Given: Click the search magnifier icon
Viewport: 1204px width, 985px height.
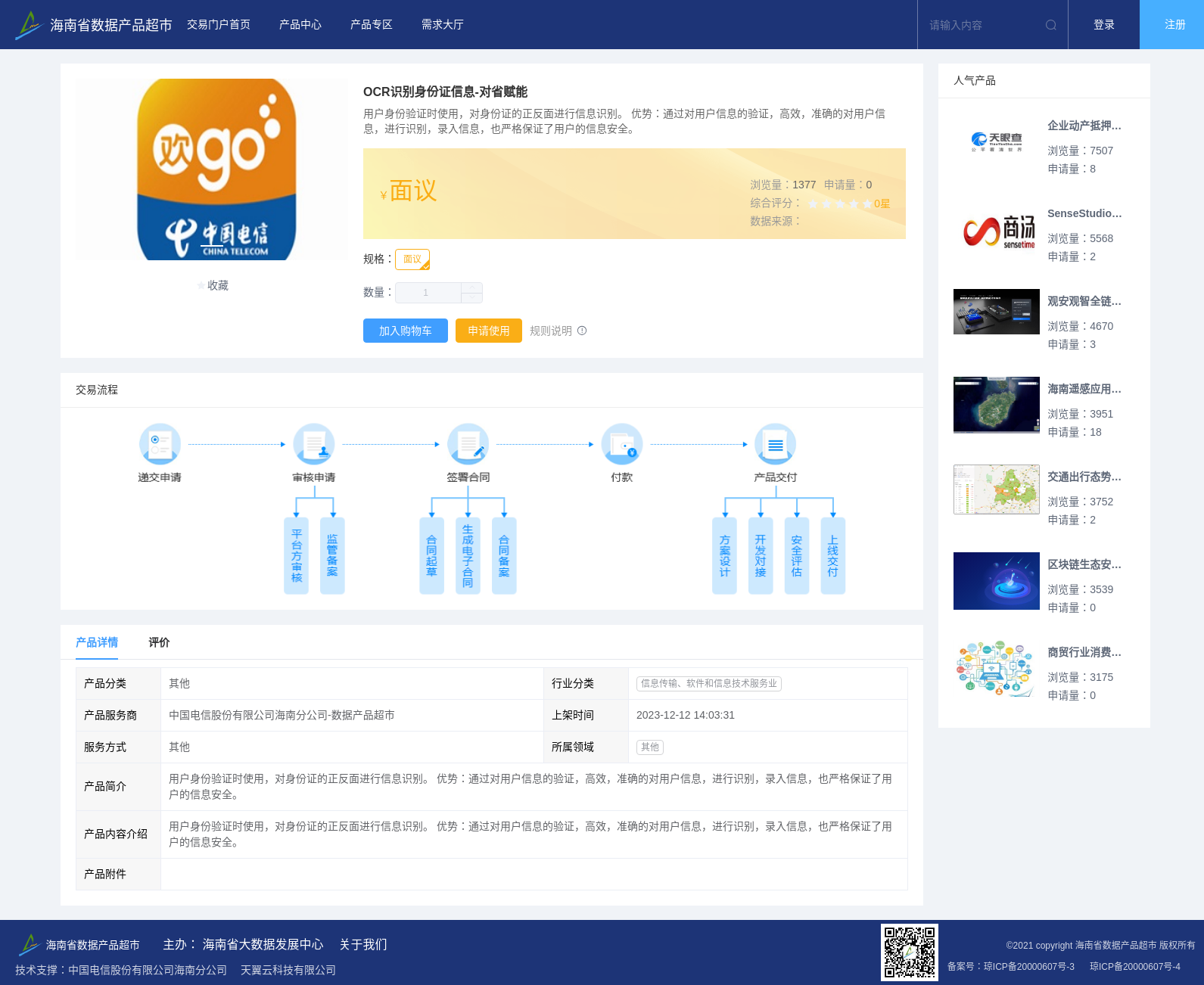Looking at the screenshot, I should (1051, 25).
